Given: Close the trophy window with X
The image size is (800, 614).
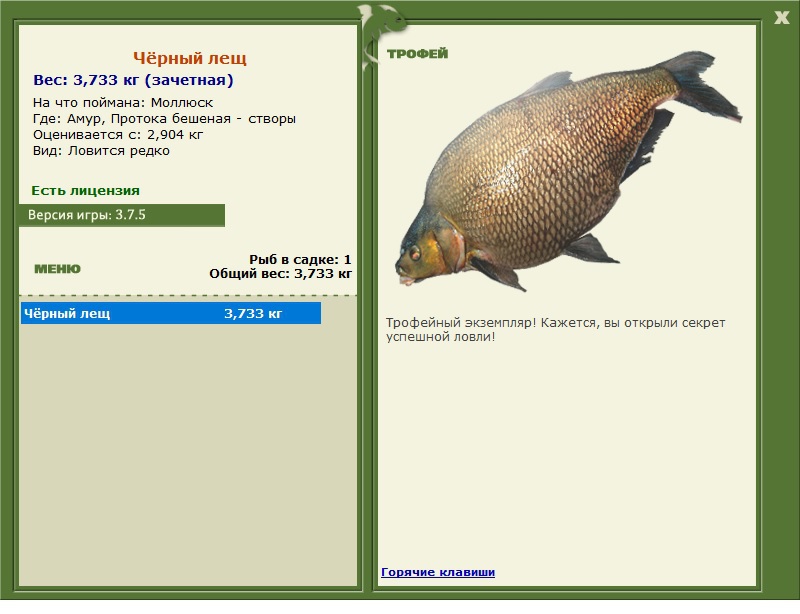Looking at the screenshot, I should pyautogui.click(x=781, y=18).
